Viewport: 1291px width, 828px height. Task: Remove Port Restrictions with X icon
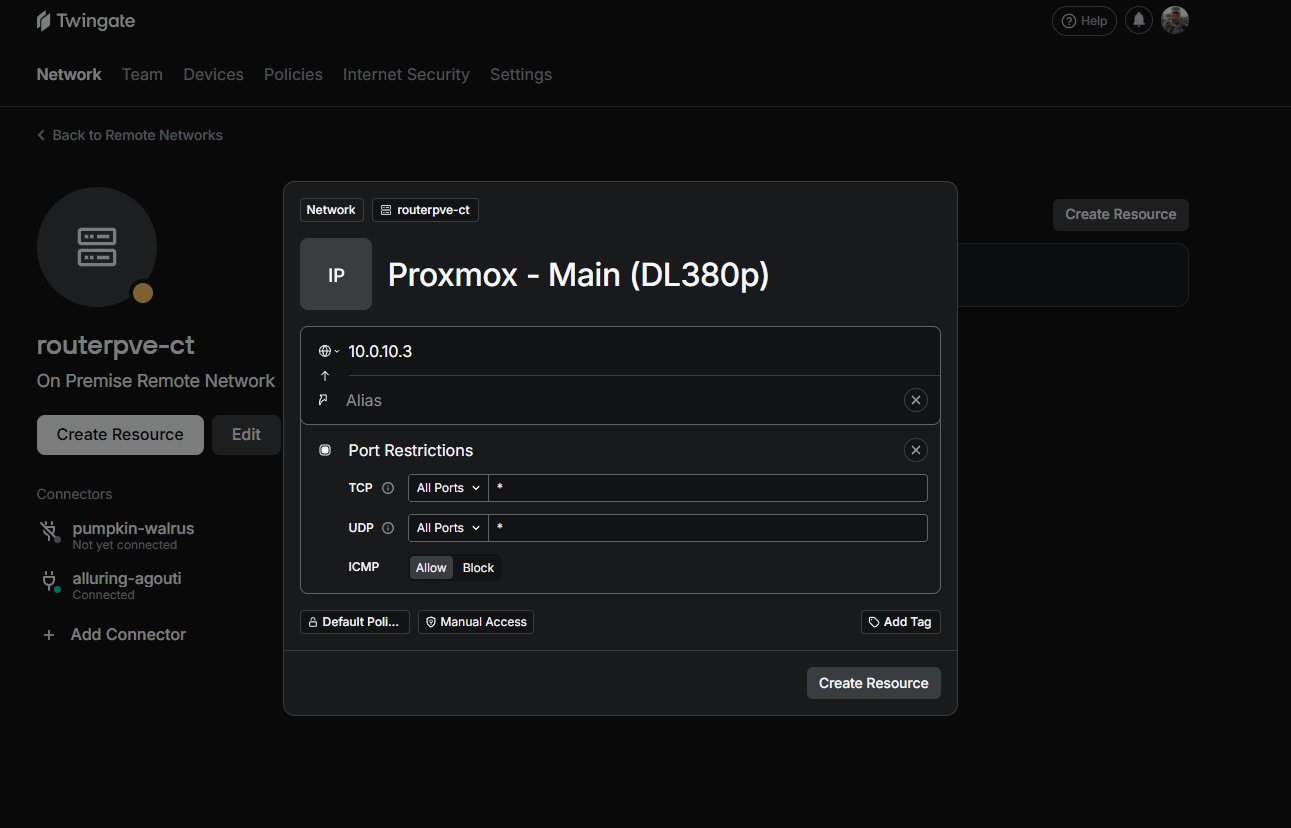pos(915,450)
